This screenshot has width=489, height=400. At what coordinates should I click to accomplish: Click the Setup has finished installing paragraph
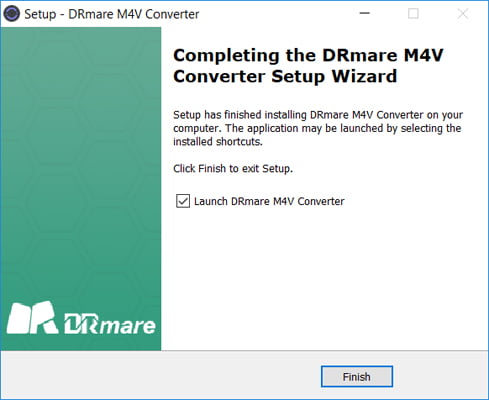(318, 128)
